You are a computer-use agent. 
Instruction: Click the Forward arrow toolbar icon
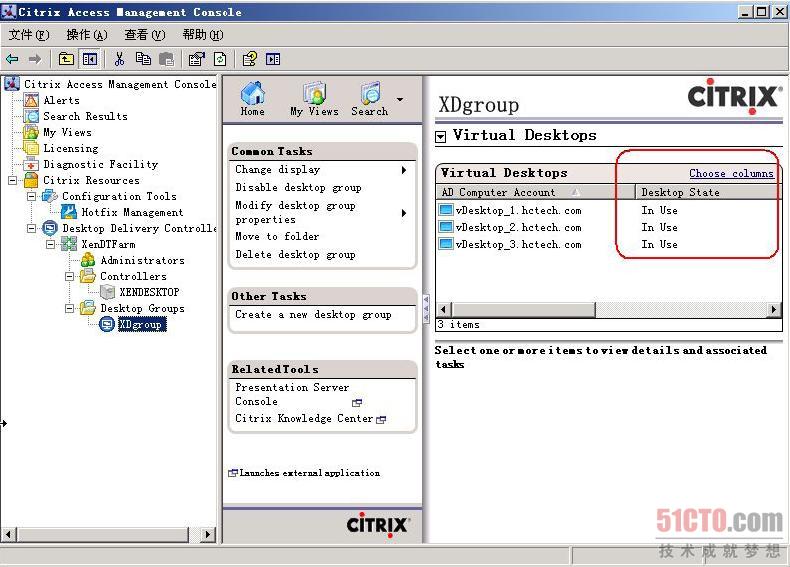pos(35,59)
